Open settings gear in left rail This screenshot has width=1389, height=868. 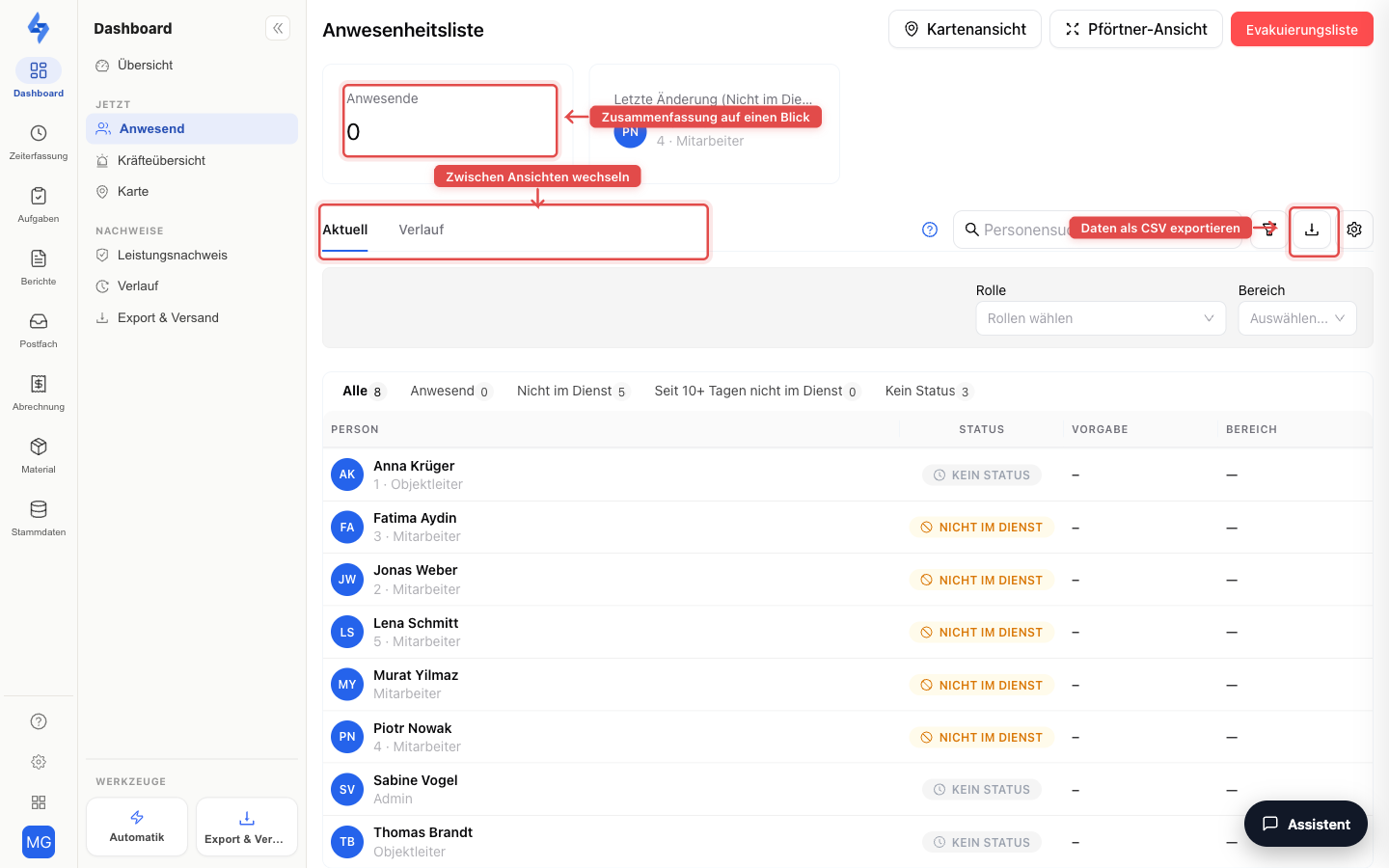point(39,762)
